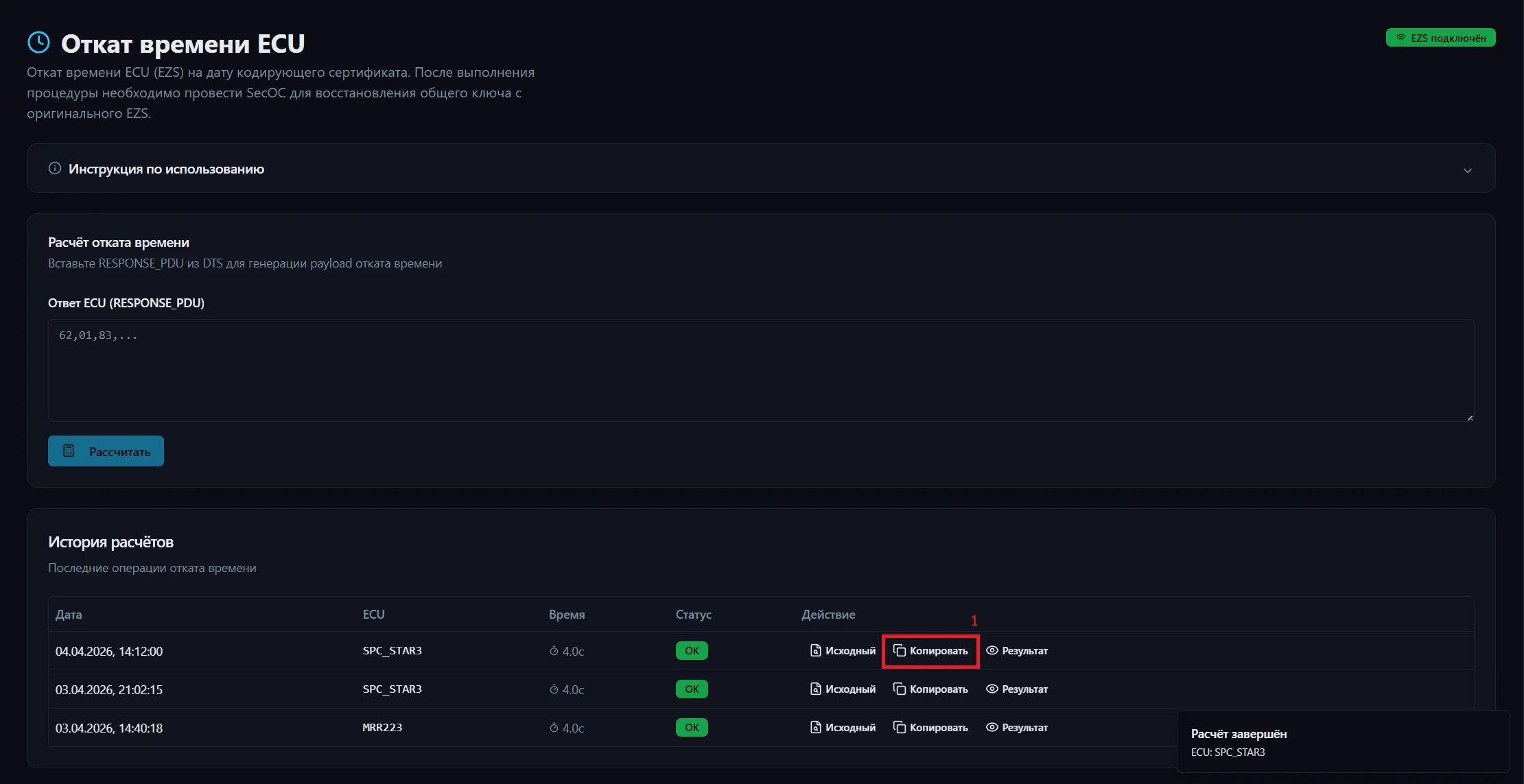Image resolution: width=1524 pixels, height=784 pixels.
Task: Click the Статус column header
Action: pyautogui.click(x=693, y=615)
